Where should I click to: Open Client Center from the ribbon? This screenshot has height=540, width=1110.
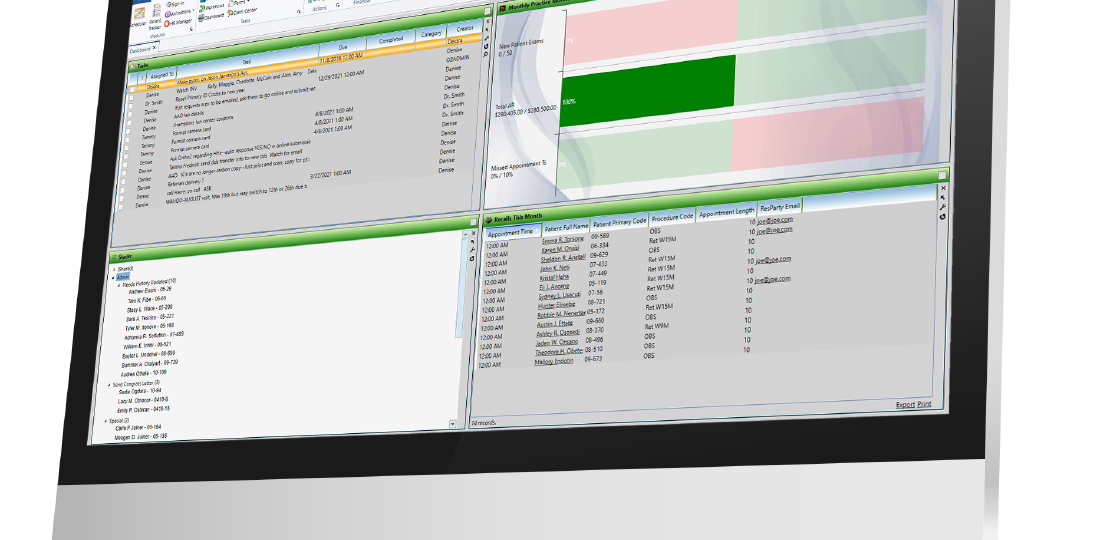pyautogui.click(x=243, y=12)
